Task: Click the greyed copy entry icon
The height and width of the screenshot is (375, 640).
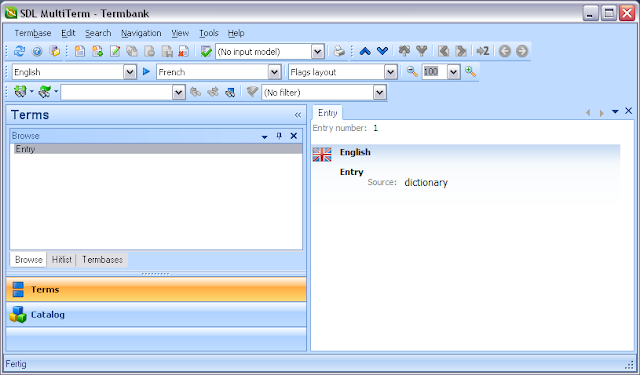Action: [x=132, y=51]
